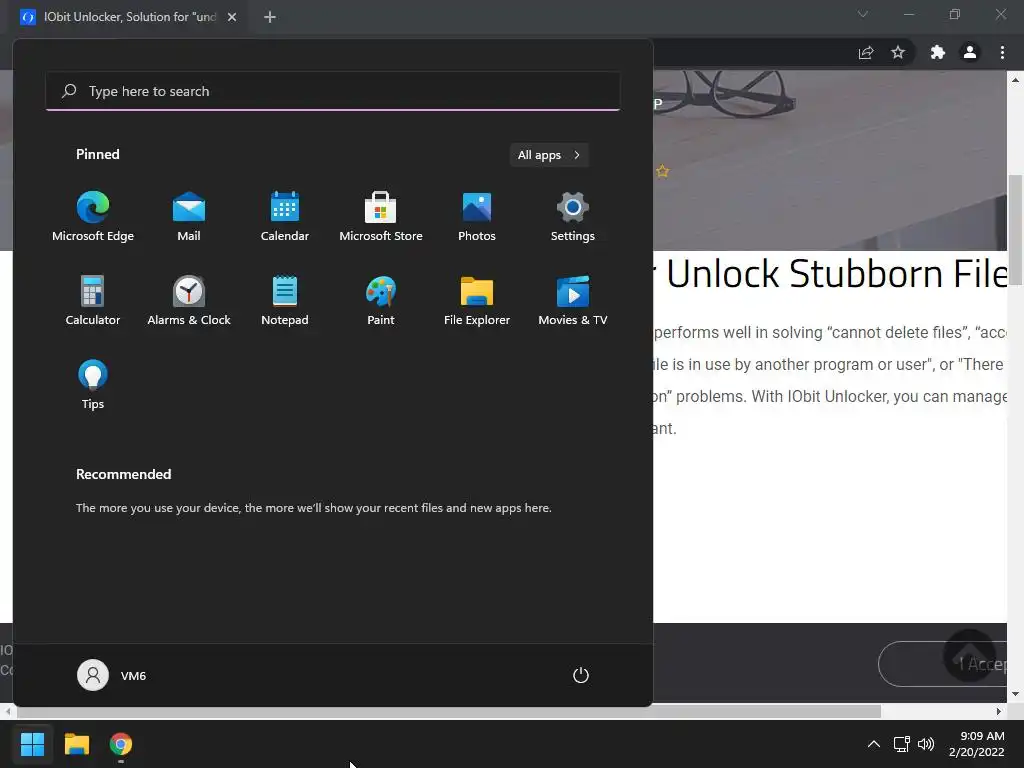The width and height of the screenshot is (1024, 768).
Task: Launch Movies & TV
Action: [573, 300]
